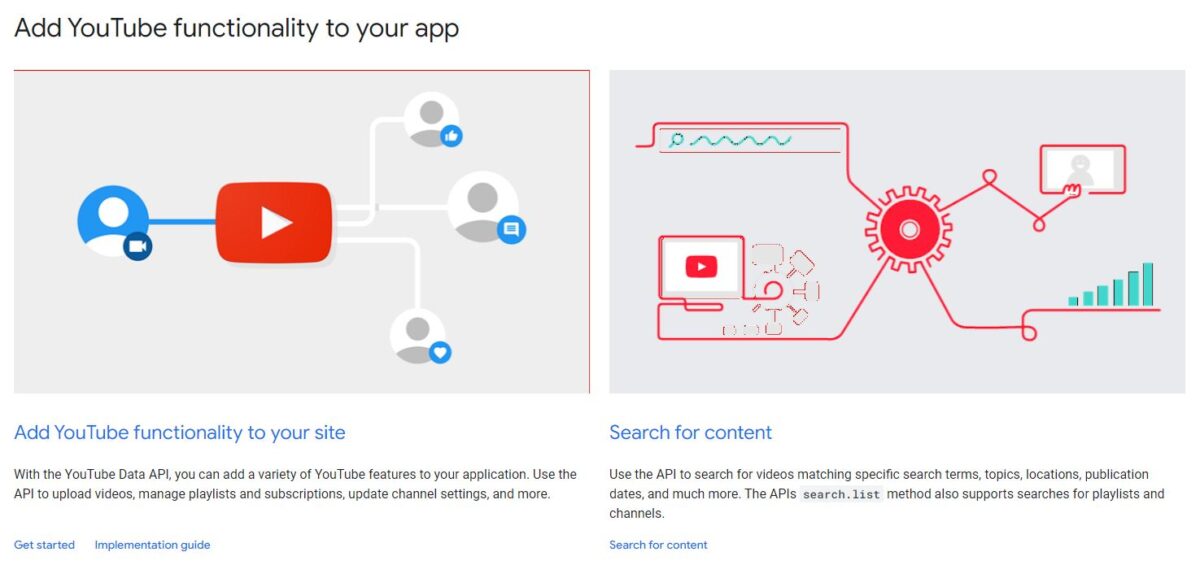Screen dimensions: 1200x578
Task: Click the search.list code reference
Action: pyautogui.click(x=842, y=495)
